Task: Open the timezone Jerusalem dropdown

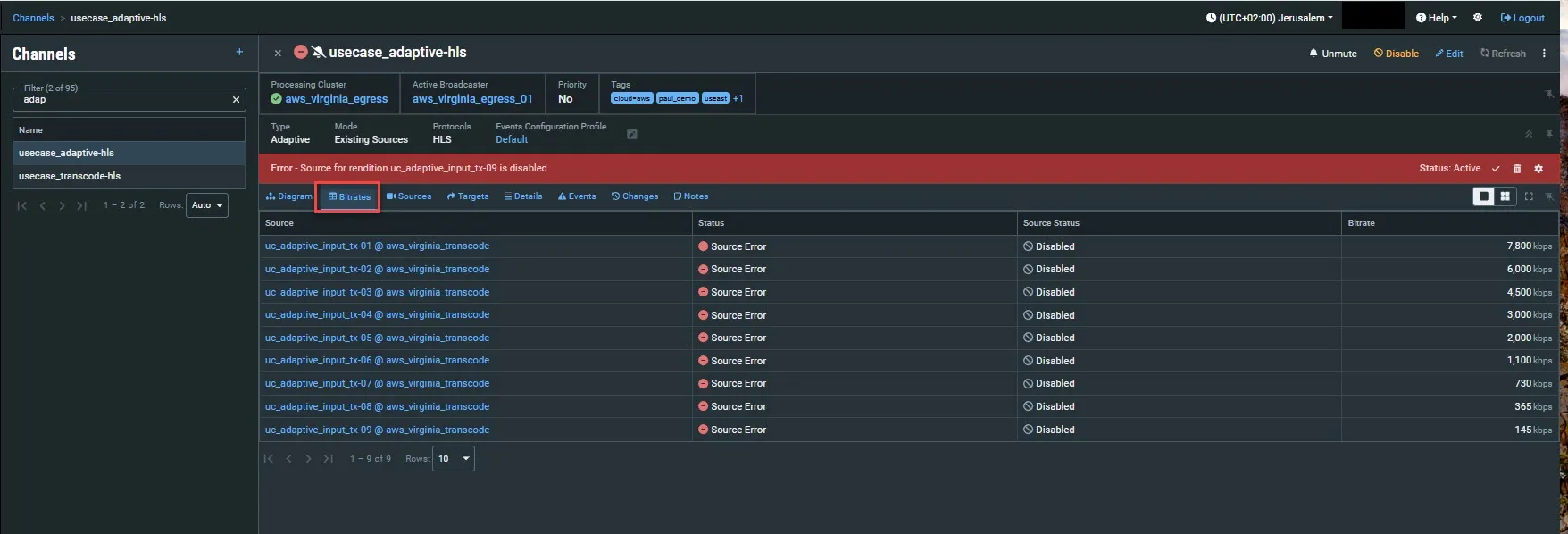Action: (x=1269, y=18)
